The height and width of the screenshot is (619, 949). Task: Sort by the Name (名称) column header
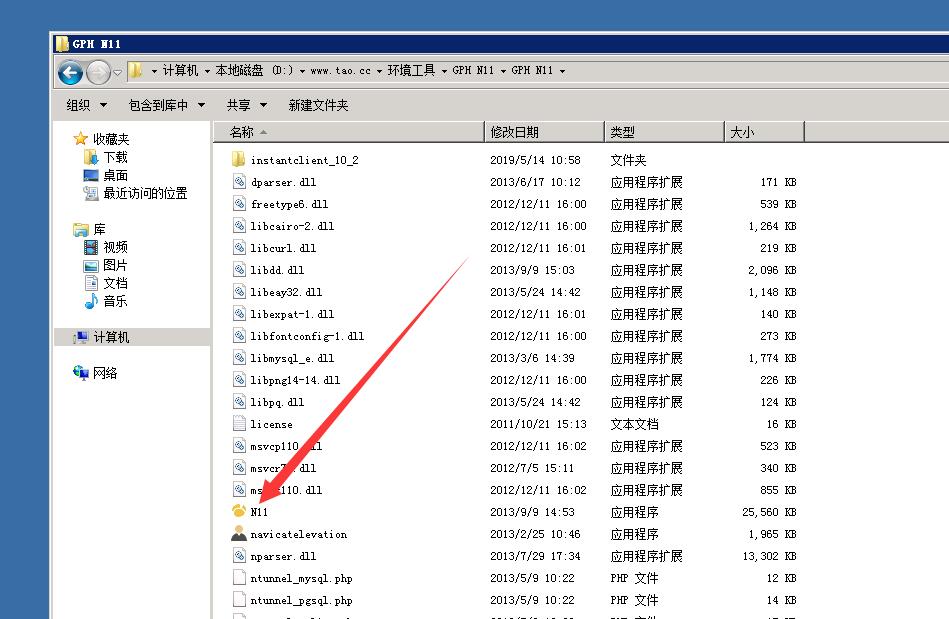point(242,132)
